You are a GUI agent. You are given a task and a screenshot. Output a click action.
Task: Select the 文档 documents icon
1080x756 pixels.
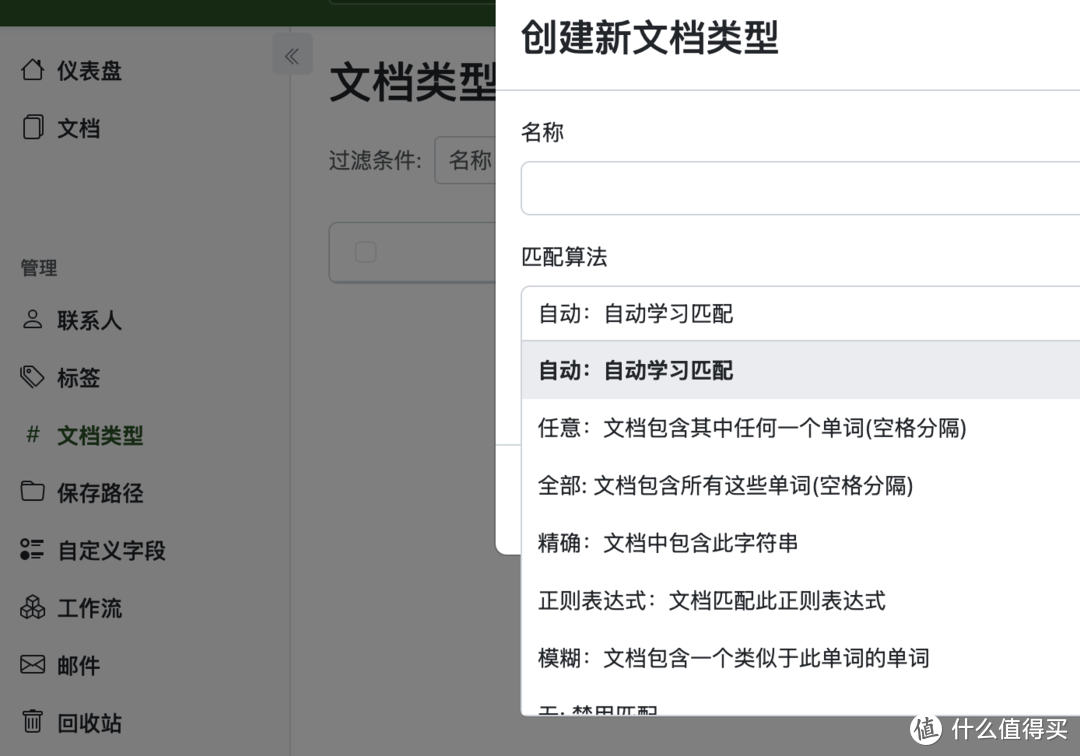coord(33,128)
